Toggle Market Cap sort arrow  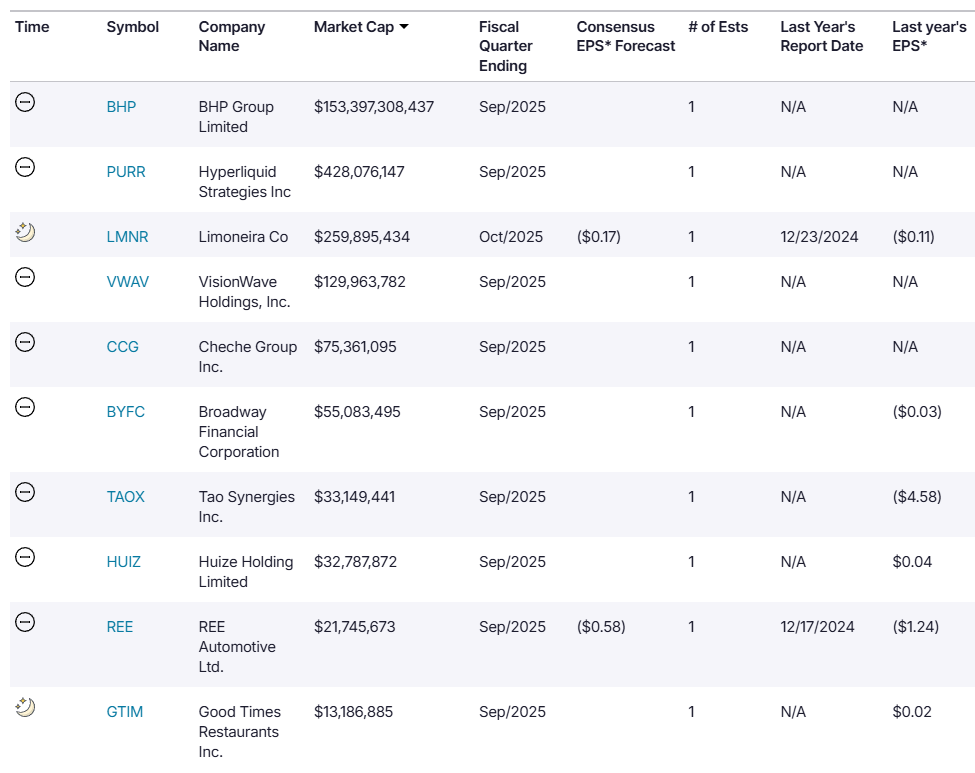404,27
